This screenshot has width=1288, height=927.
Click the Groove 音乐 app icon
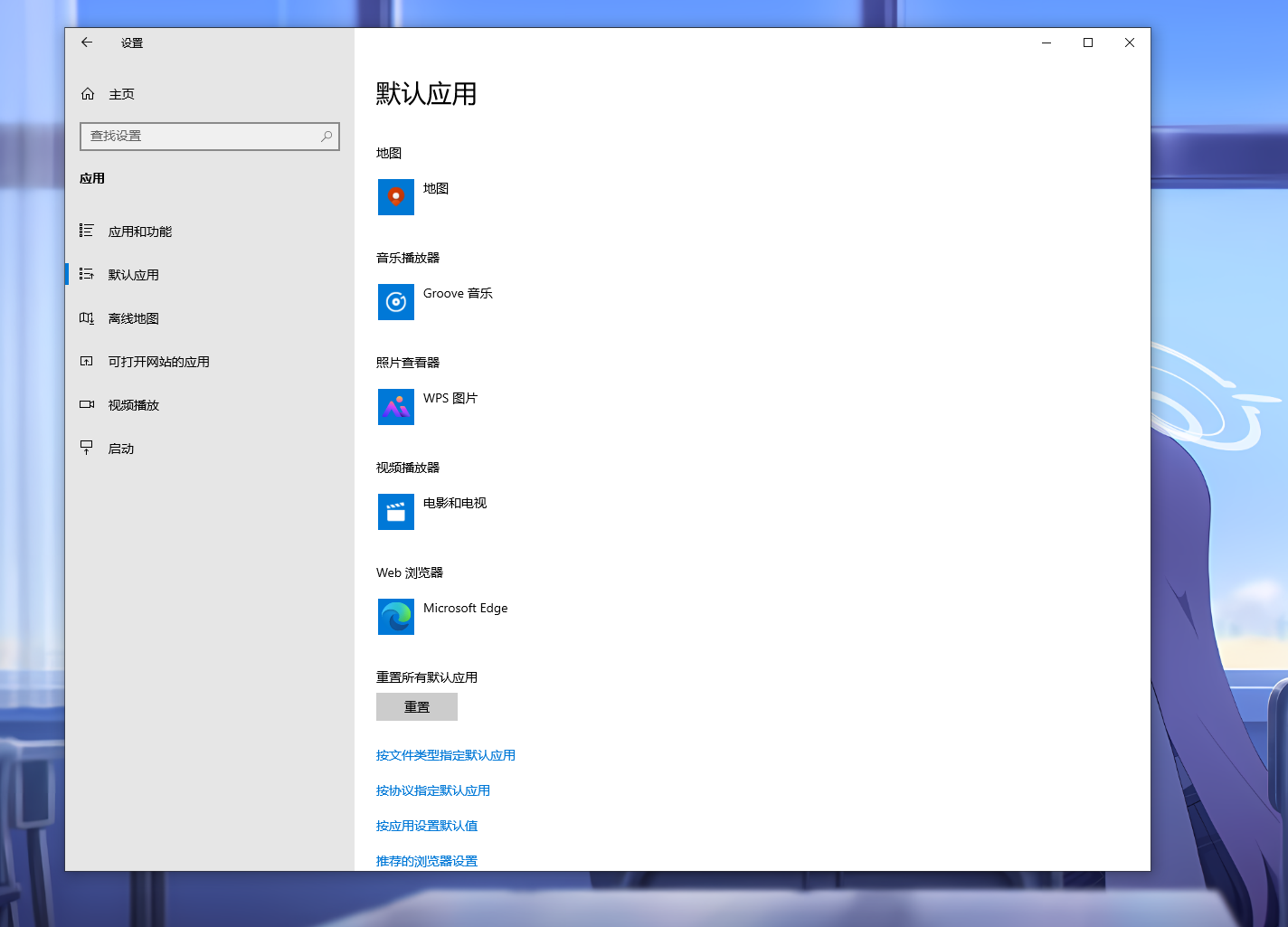(396, 302)
